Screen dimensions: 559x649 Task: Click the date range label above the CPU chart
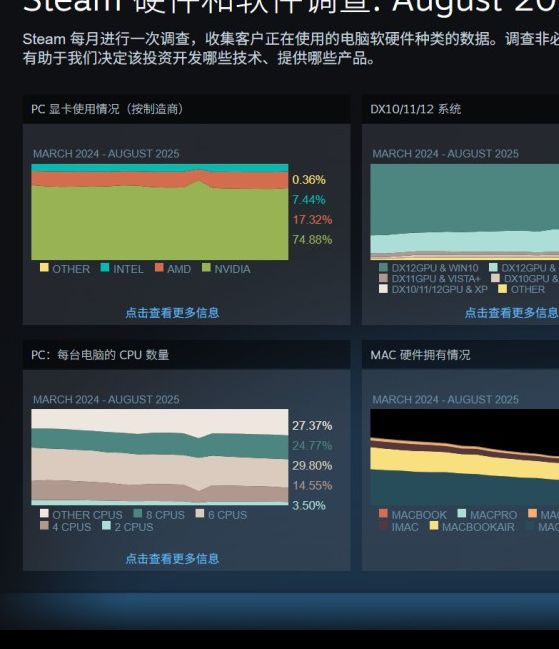coord(106,400)
